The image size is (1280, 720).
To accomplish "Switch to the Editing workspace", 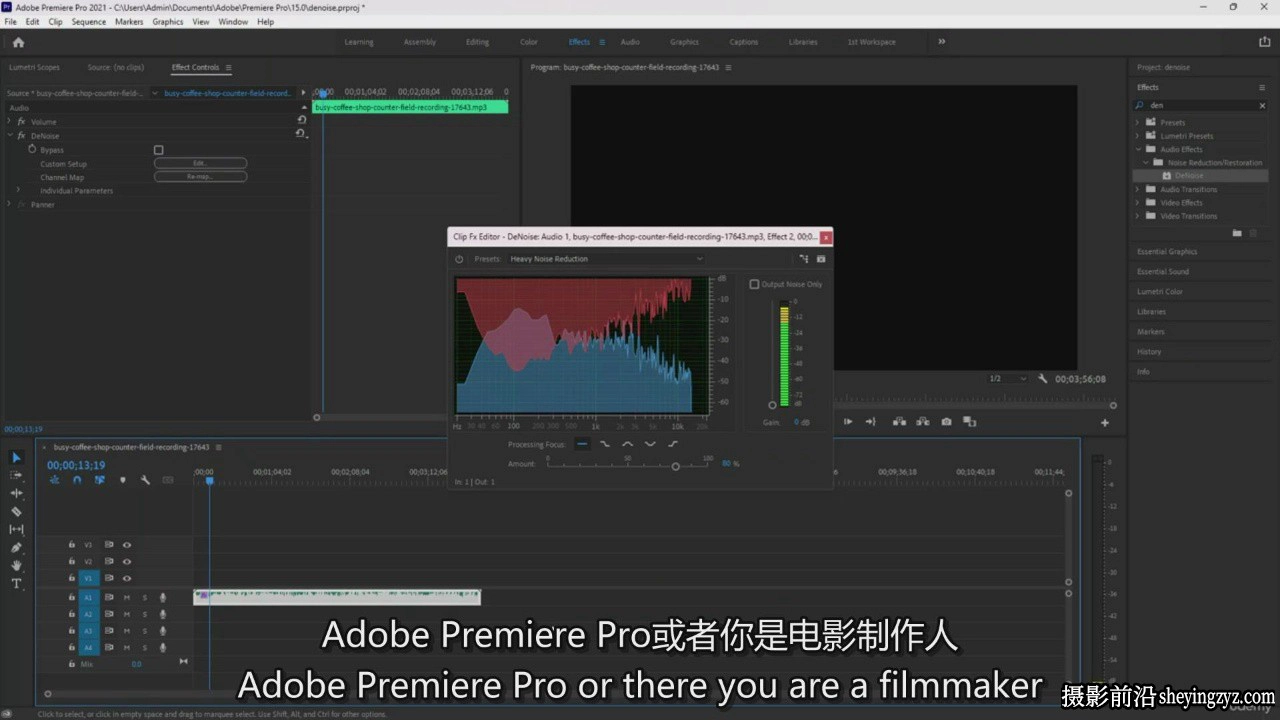I will 478,42.
